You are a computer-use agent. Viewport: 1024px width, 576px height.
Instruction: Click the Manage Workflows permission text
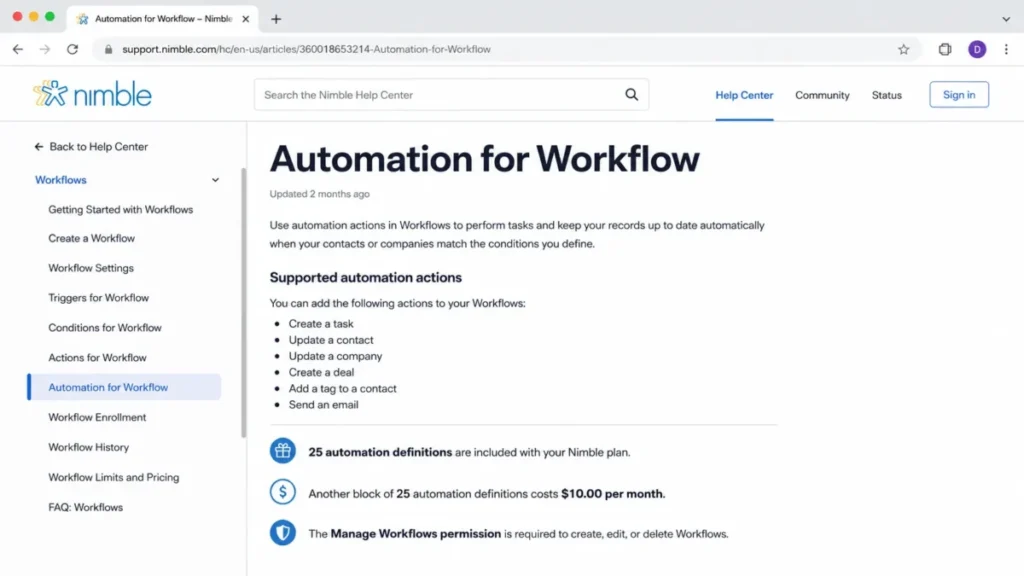pos(415,534)
